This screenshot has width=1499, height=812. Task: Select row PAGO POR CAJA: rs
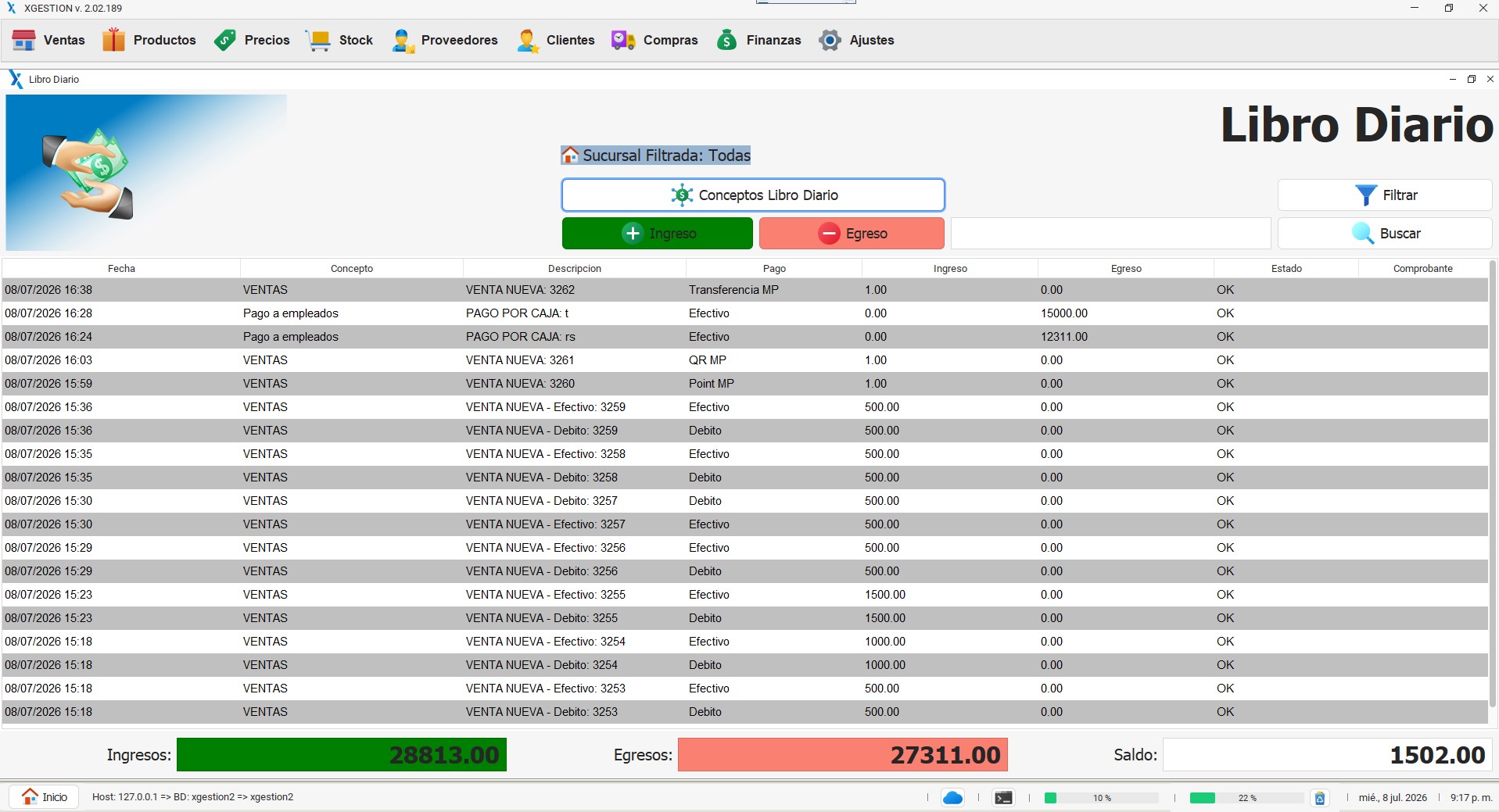pyautogui.click(x=744, y=337)
